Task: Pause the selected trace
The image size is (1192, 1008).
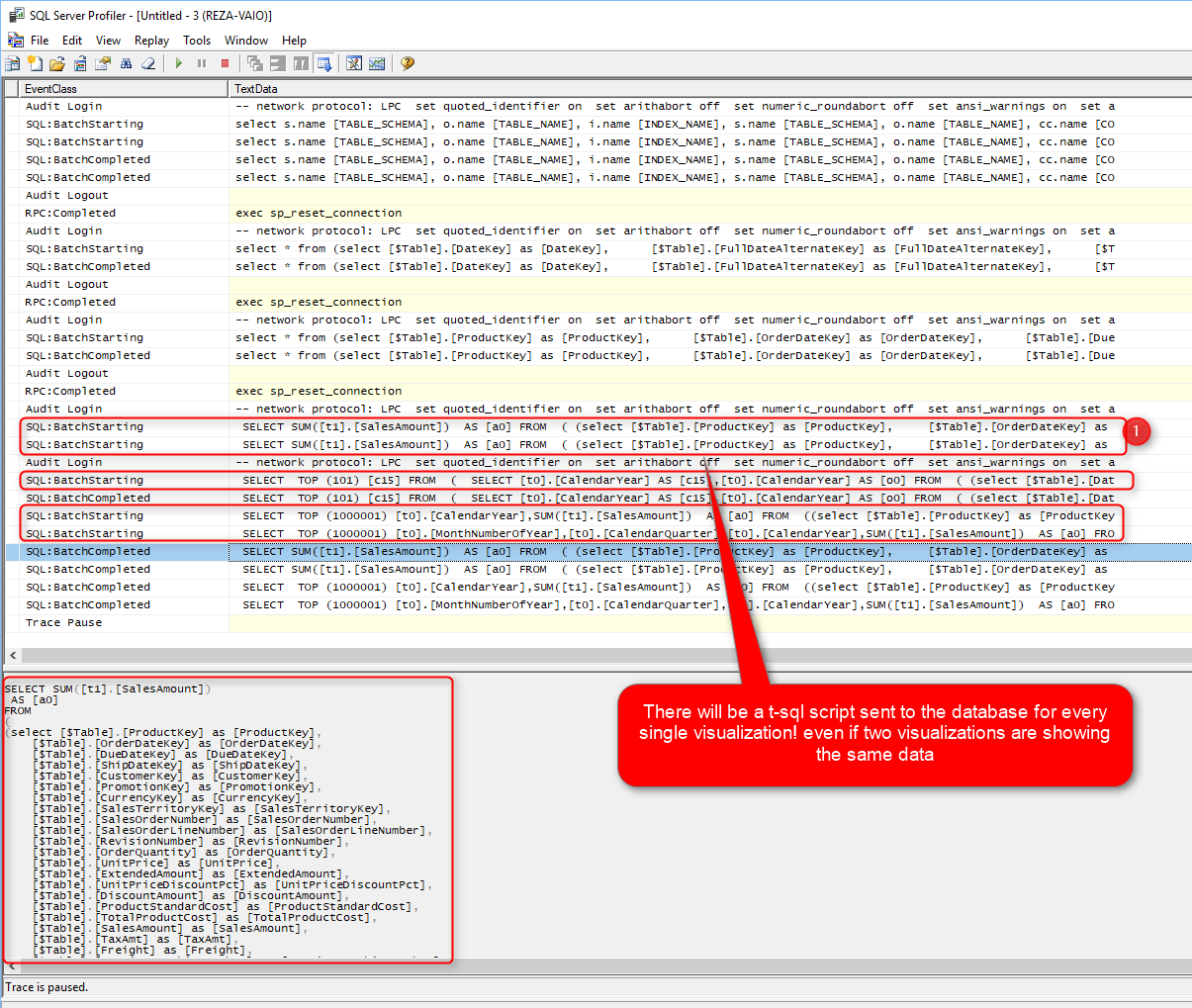Action: [202, 63]
